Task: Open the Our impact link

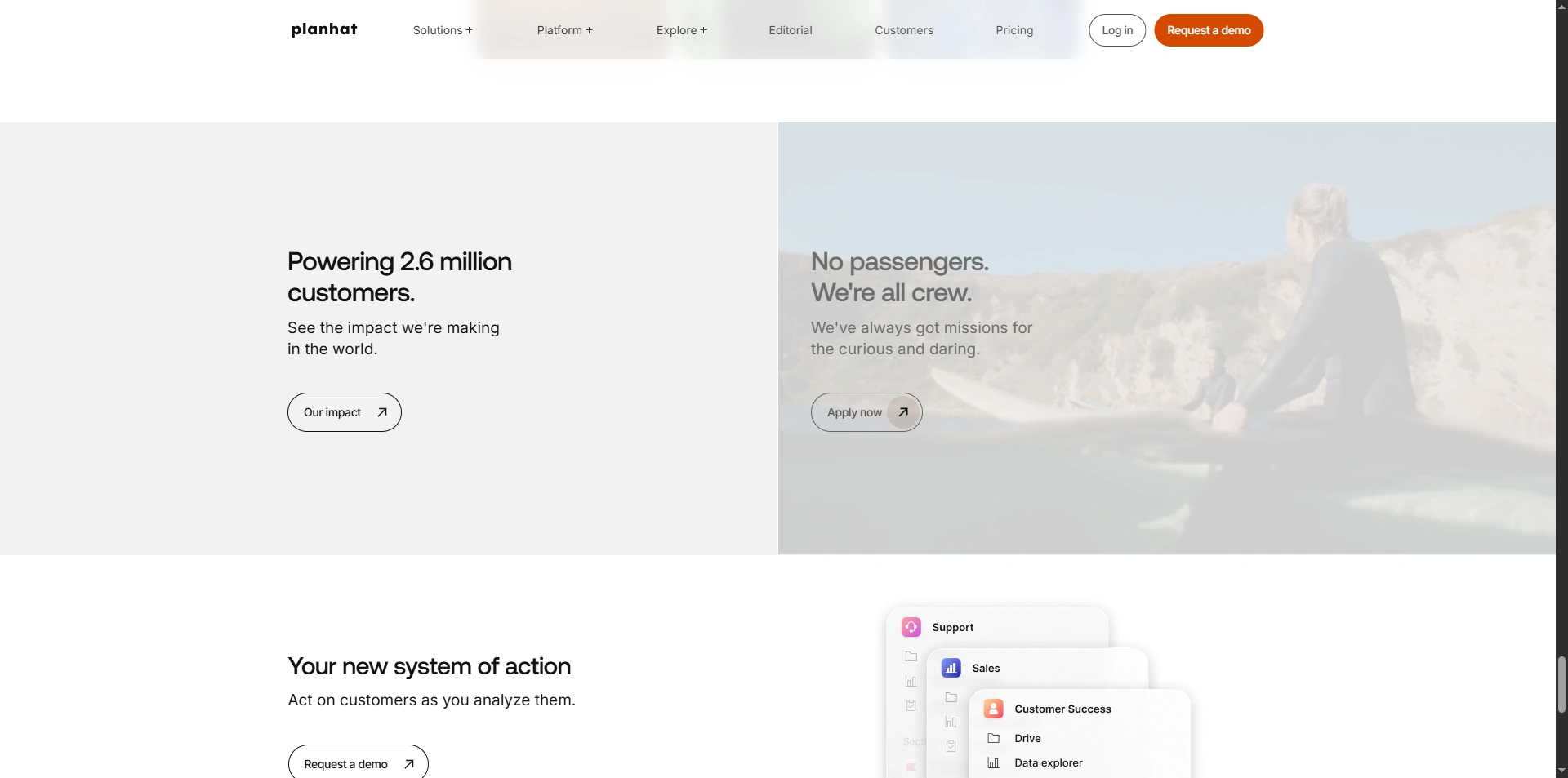Action: click(345, 412)
